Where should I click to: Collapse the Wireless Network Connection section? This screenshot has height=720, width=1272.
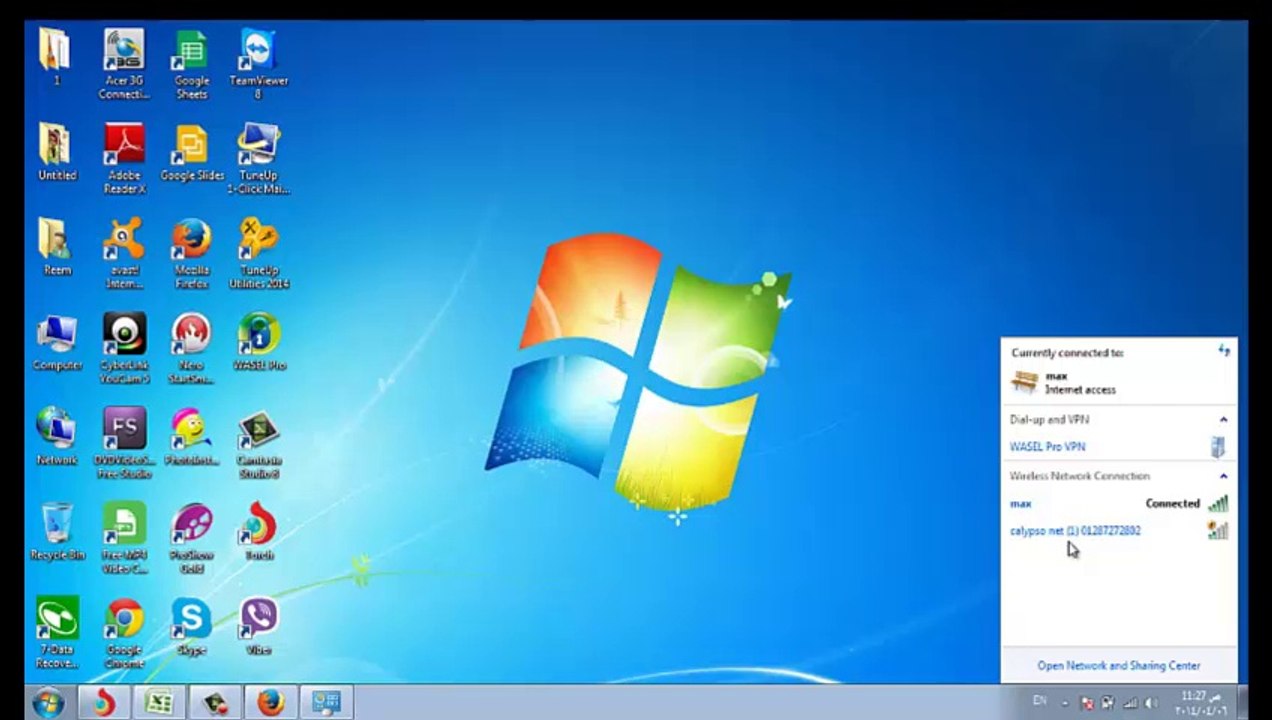1223,476
